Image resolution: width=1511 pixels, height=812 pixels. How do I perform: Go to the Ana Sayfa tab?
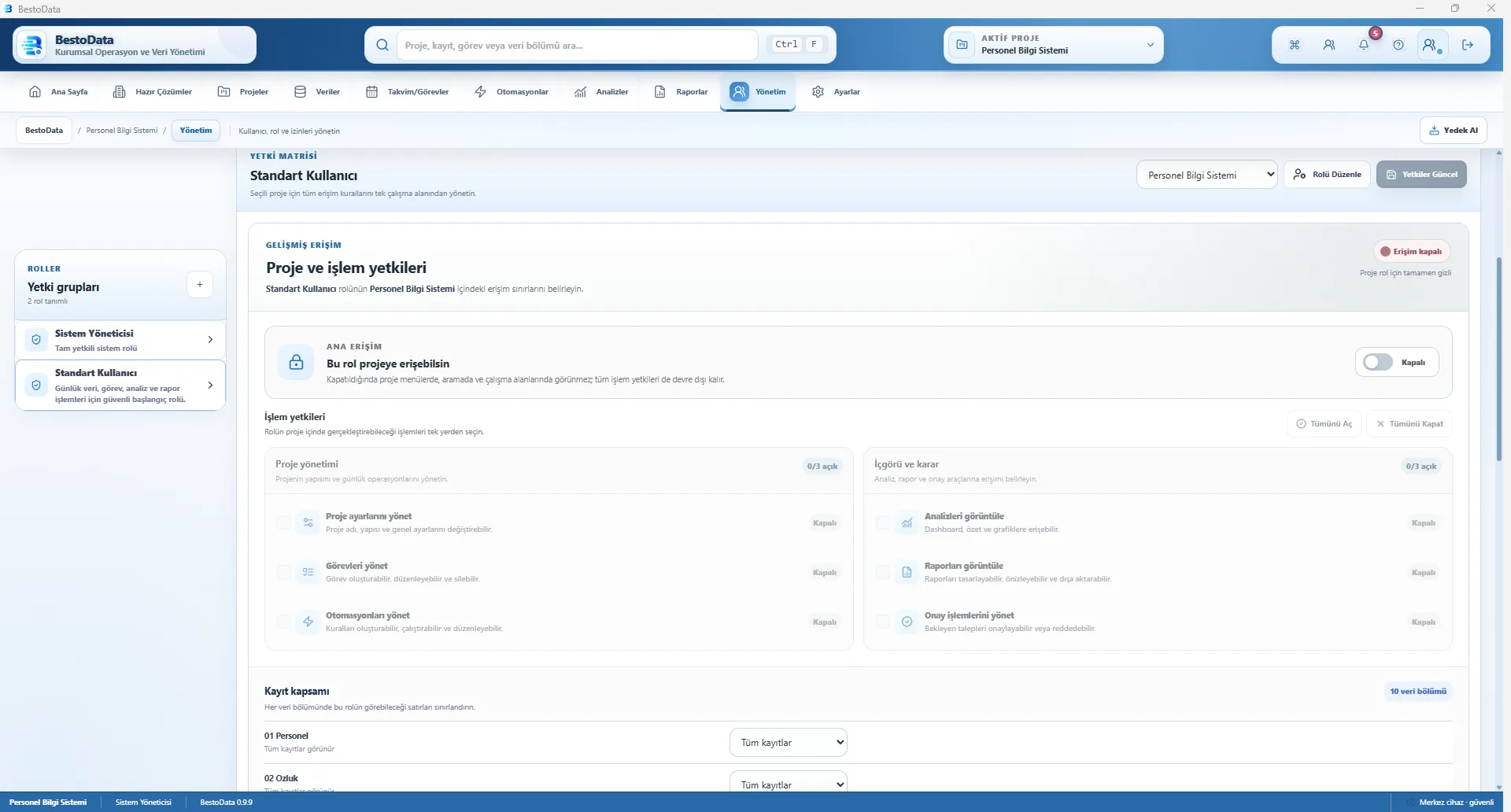[x=58, y=92]
